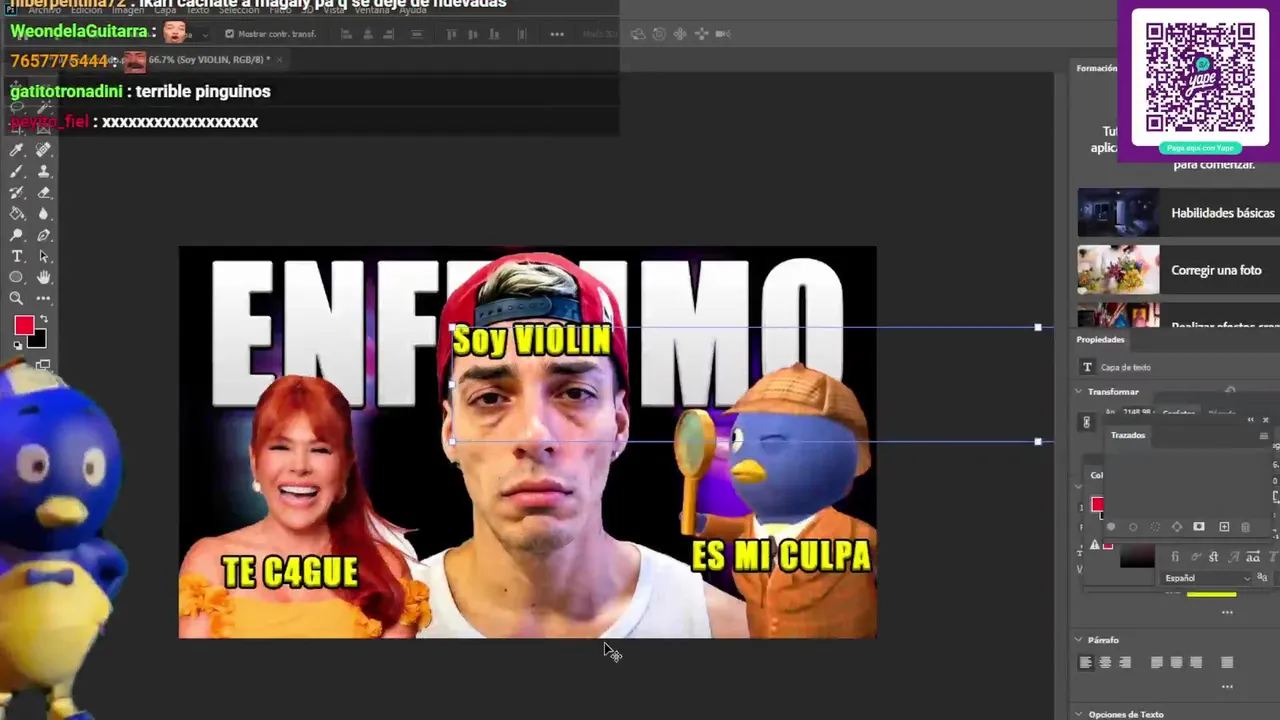Swap foreground and background colors
This screenshot has height=720, width=1280.
43,318
